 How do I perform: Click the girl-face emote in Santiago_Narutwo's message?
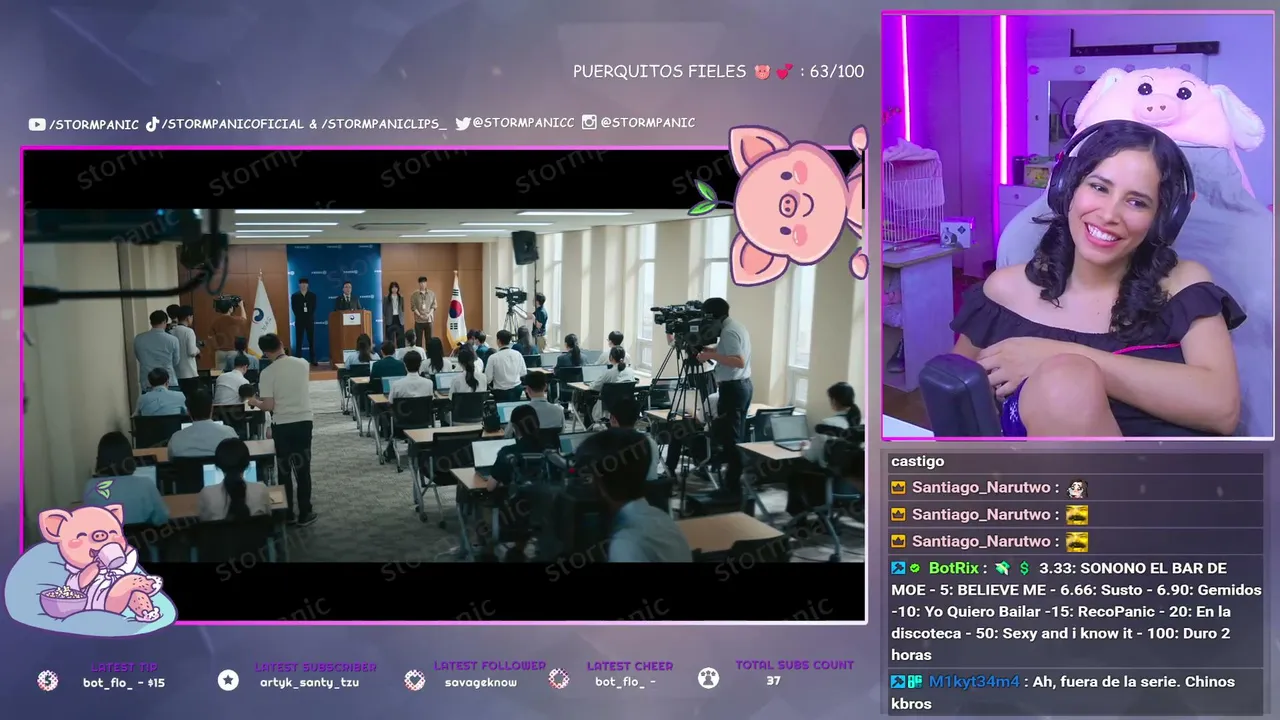pyautogui.click(x=1077, y=488)
